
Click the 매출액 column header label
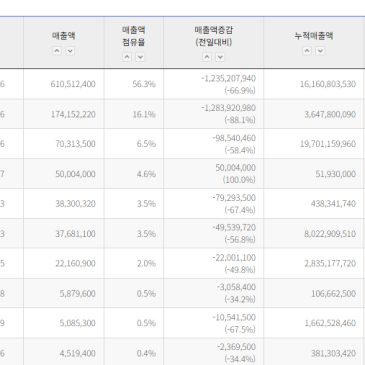click(x=64, y=36)
